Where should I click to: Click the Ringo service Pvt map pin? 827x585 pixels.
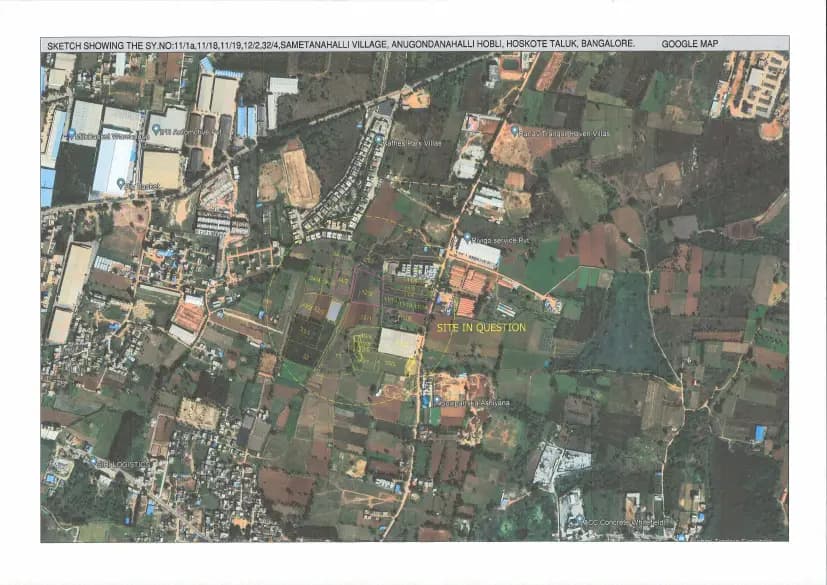467,238
